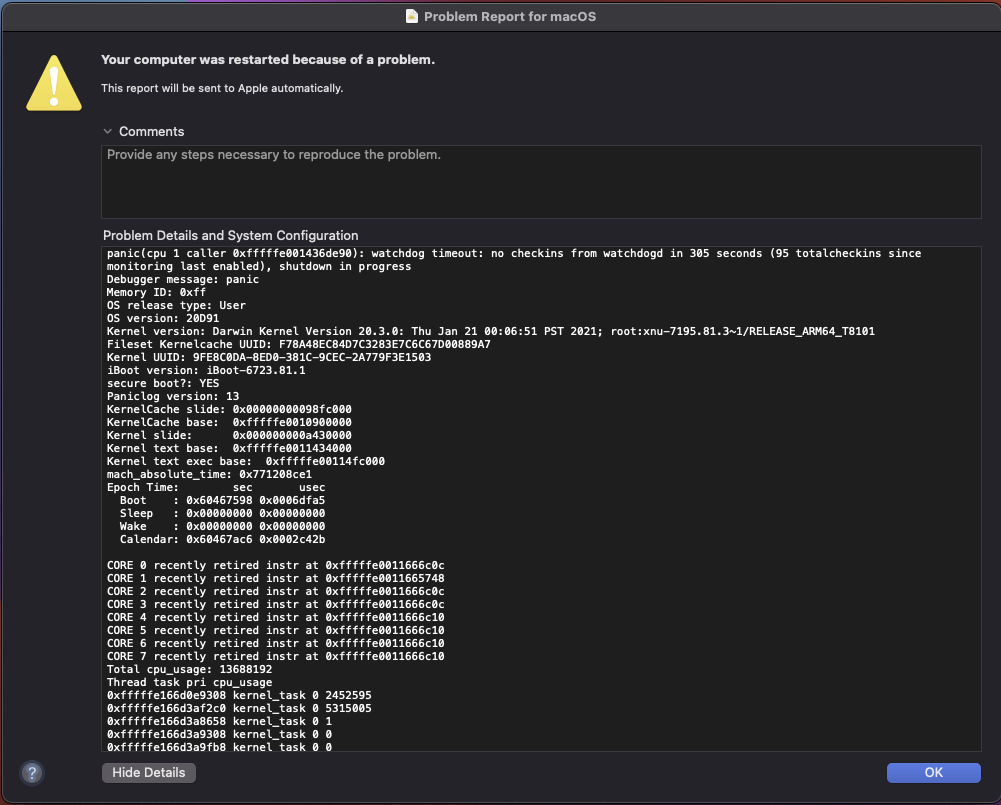Click the '0xfffffe166d3a8658 kernel_task 0 1' line
Viewport: 1001px width, 805px height.
(219, 721)
